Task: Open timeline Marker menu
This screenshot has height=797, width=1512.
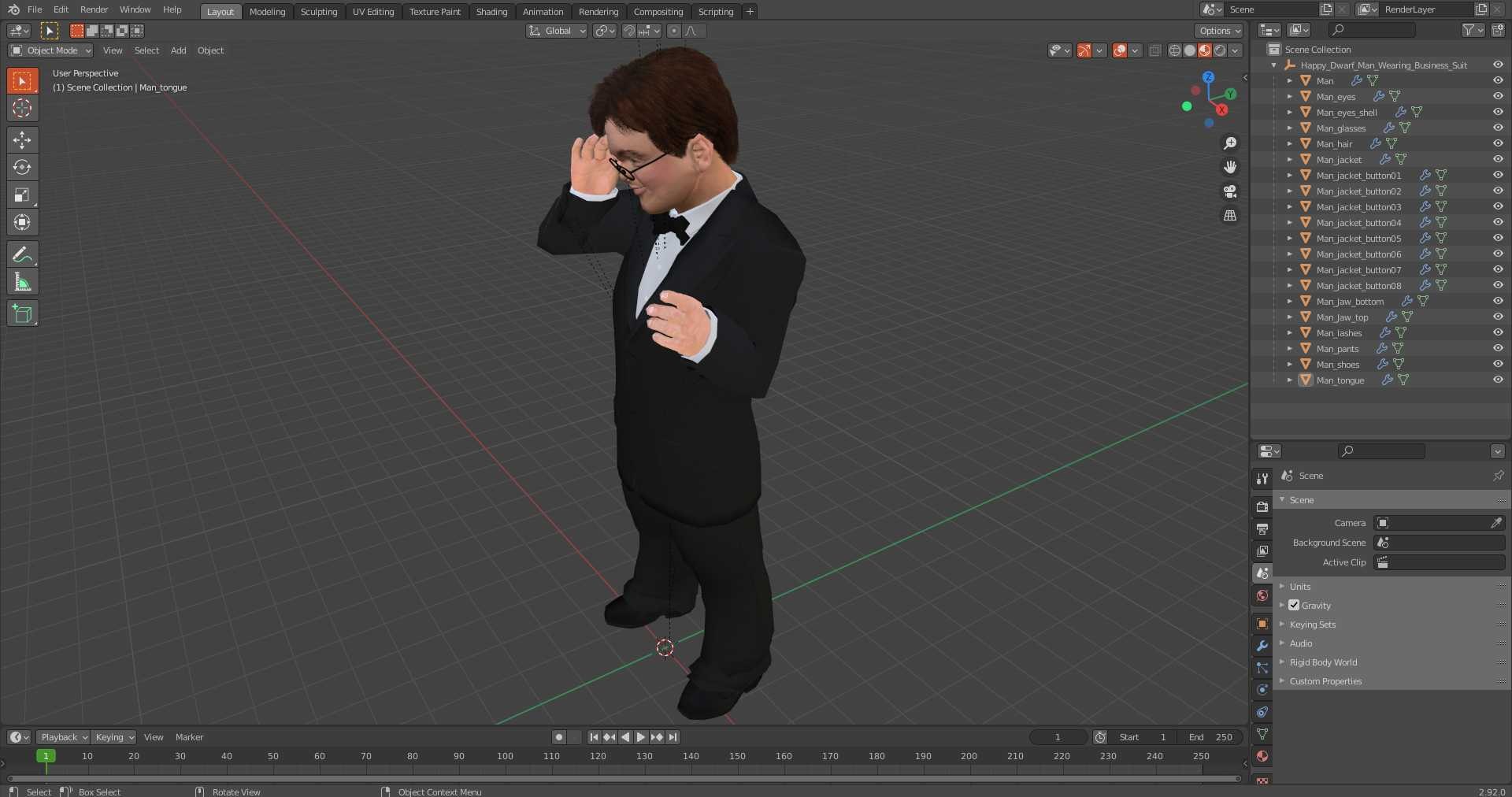Action: coord(189,737)
